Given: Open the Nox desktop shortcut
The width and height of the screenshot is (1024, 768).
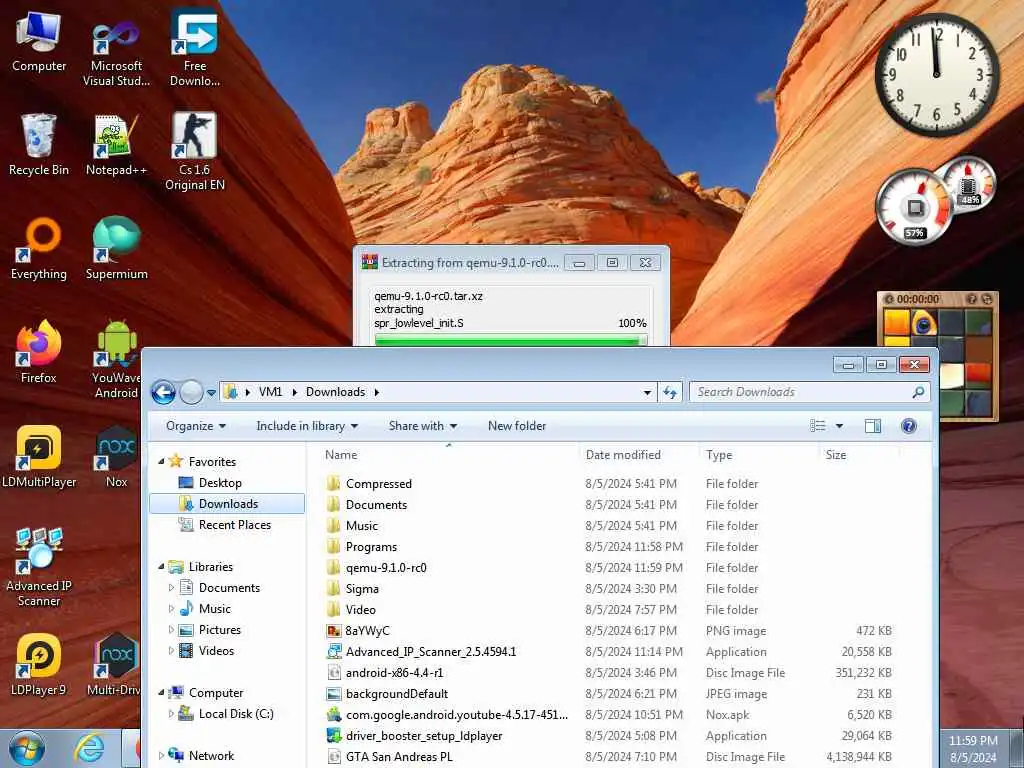Looking at the screenshot, I should pyautogui.click(x=116, y=456).
